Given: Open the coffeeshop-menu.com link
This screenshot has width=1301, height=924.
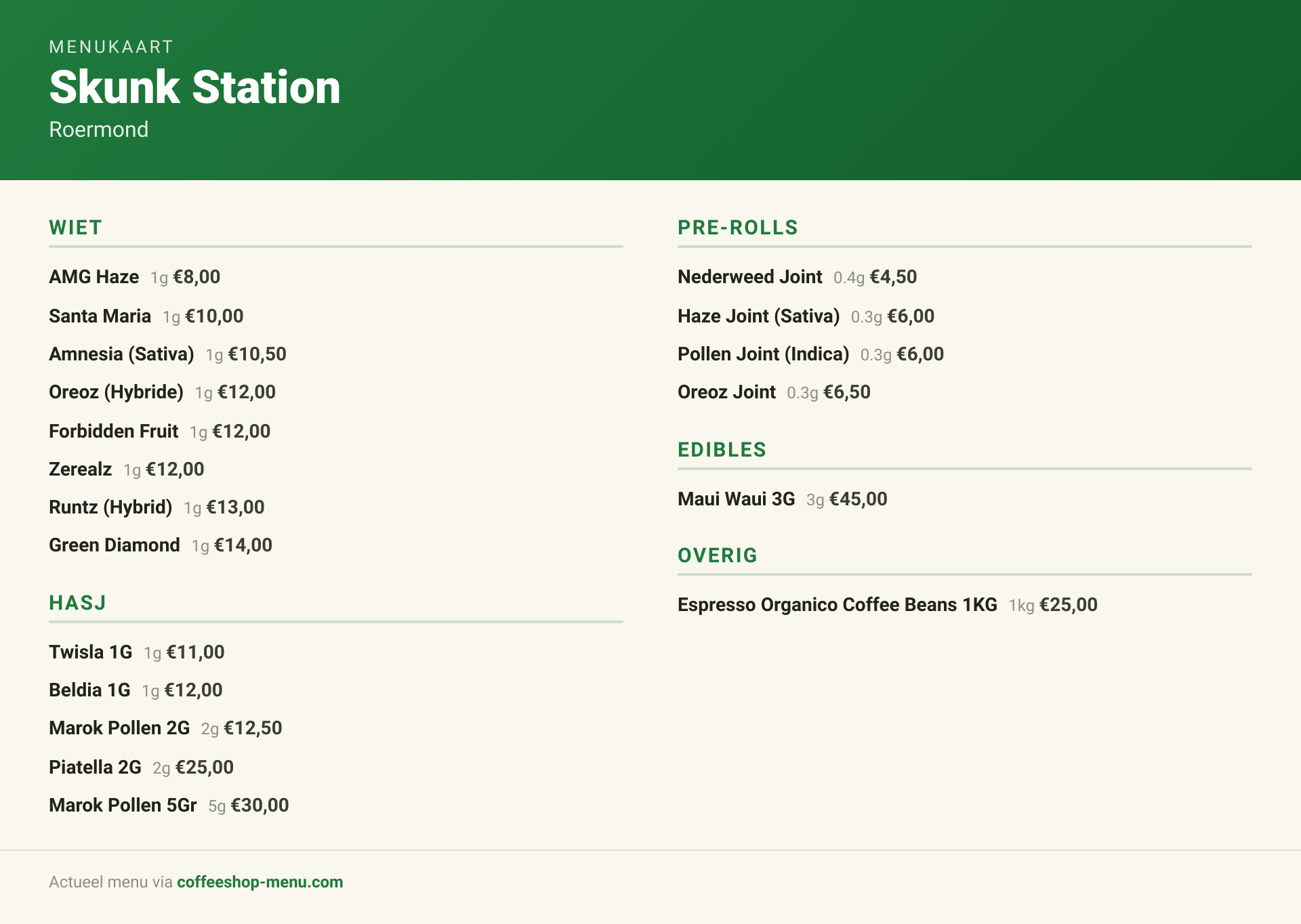Looking at the screenshot, I should click(260, 882).
